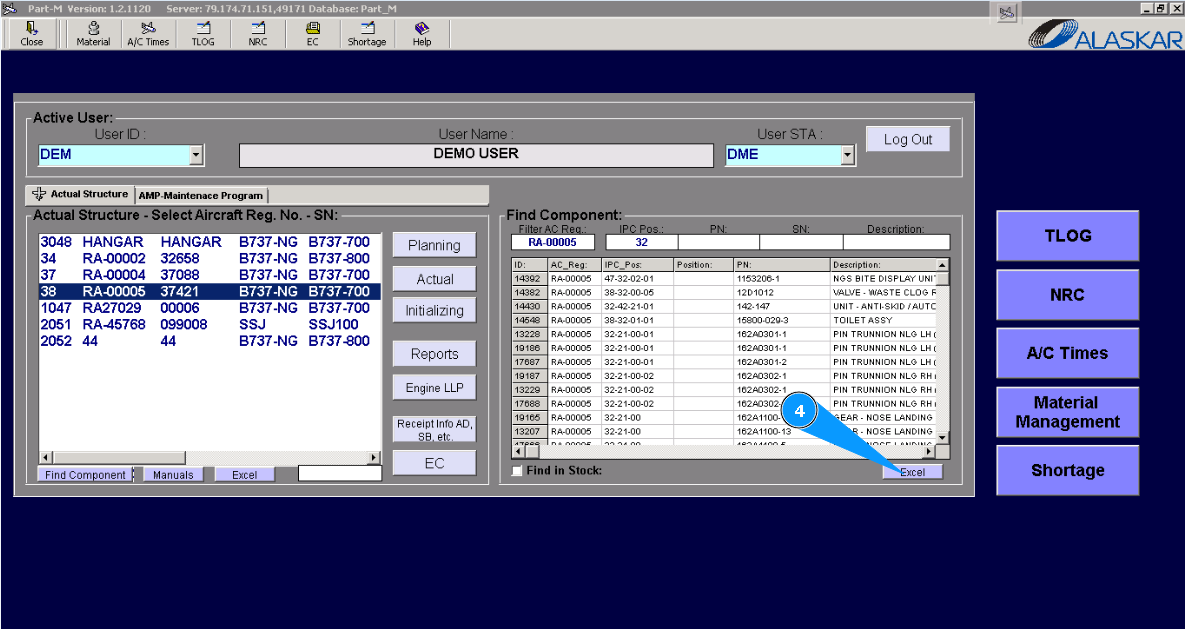
Task: Open the NRC toolbar icon
Action: (258, 34)
